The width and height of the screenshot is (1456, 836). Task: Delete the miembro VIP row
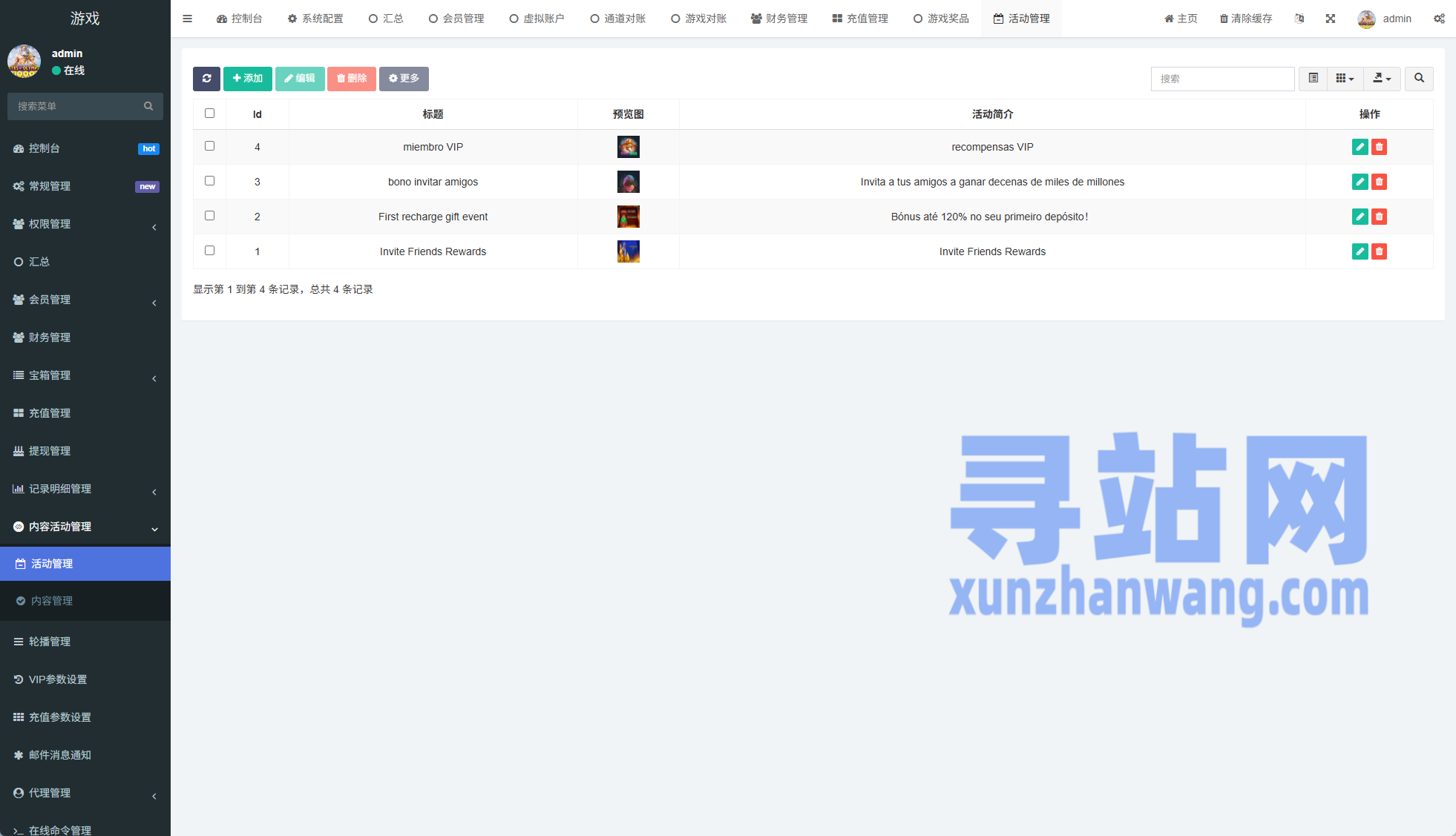[x=1379, y=147]
